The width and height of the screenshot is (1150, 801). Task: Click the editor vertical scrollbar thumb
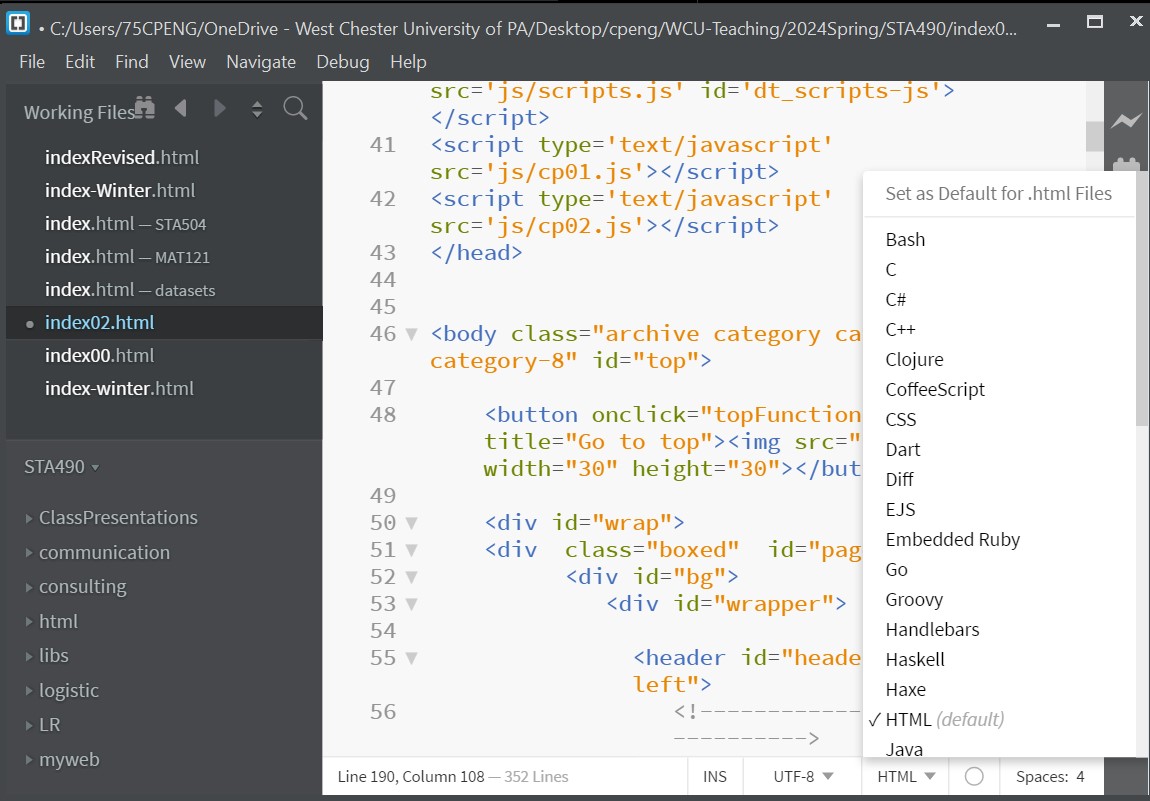click(x=1094, y=136)
